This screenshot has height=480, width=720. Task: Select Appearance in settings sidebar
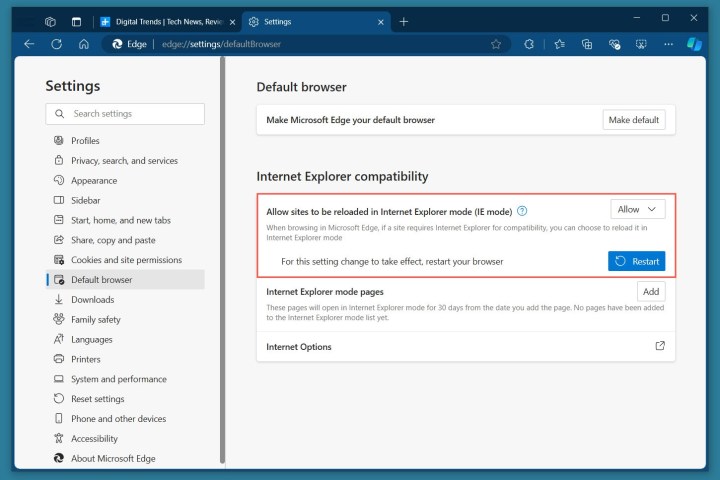[94, 181]
